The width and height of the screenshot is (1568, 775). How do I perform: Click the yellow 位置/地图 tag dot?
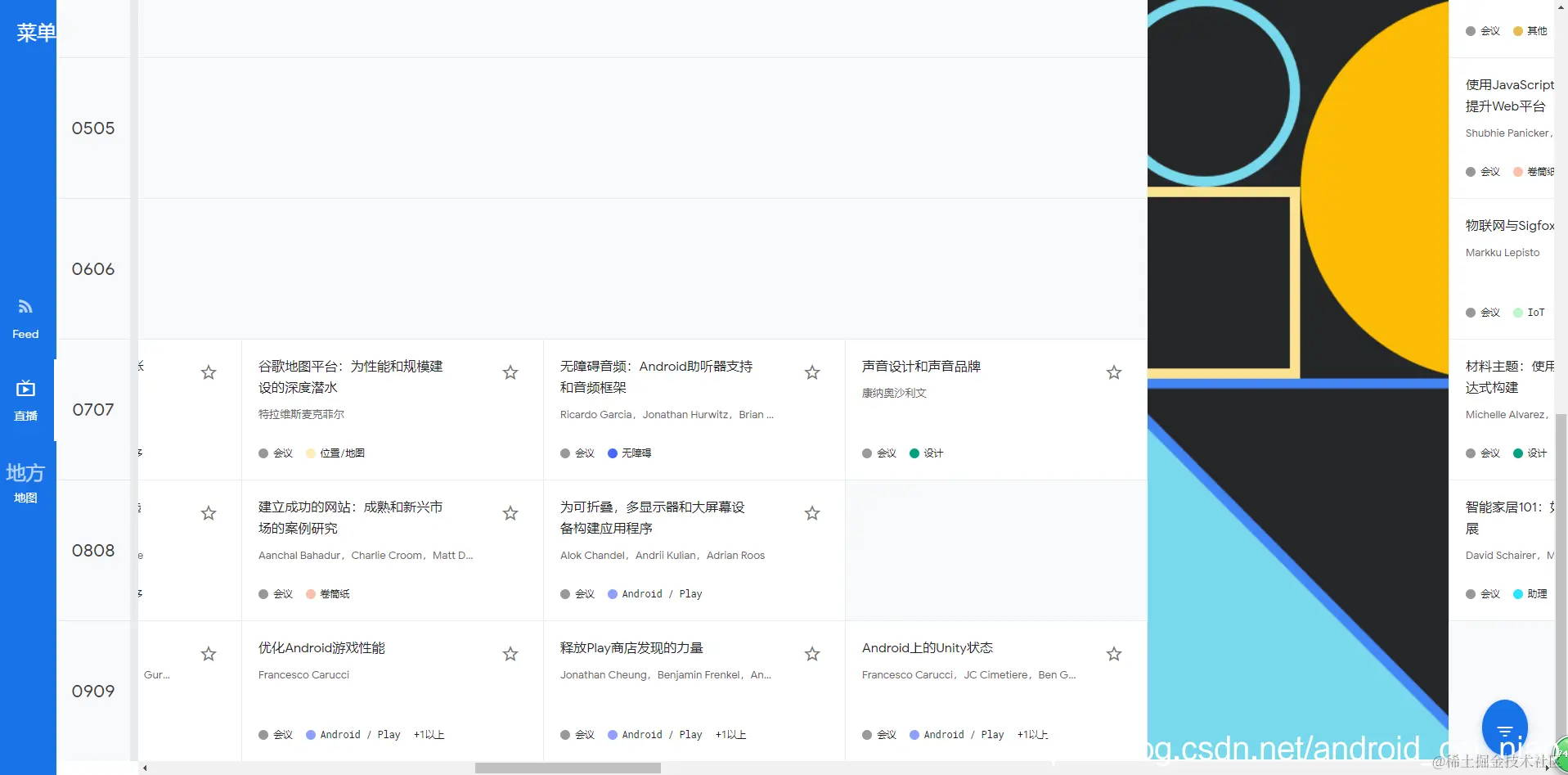[310, 453]
